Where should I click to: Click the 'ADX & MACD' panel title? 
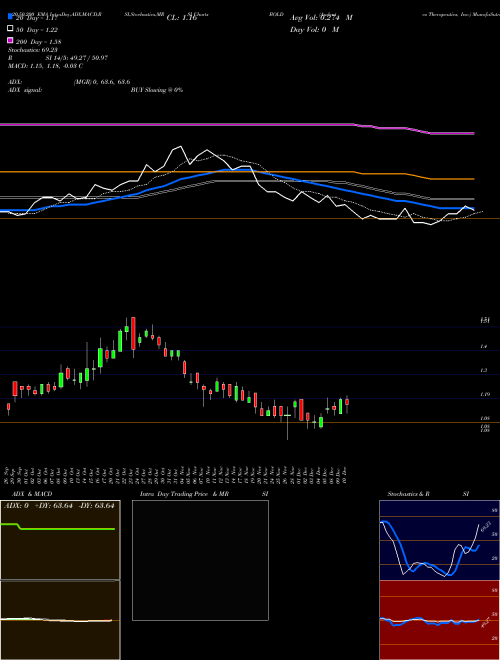pos(32,494)
